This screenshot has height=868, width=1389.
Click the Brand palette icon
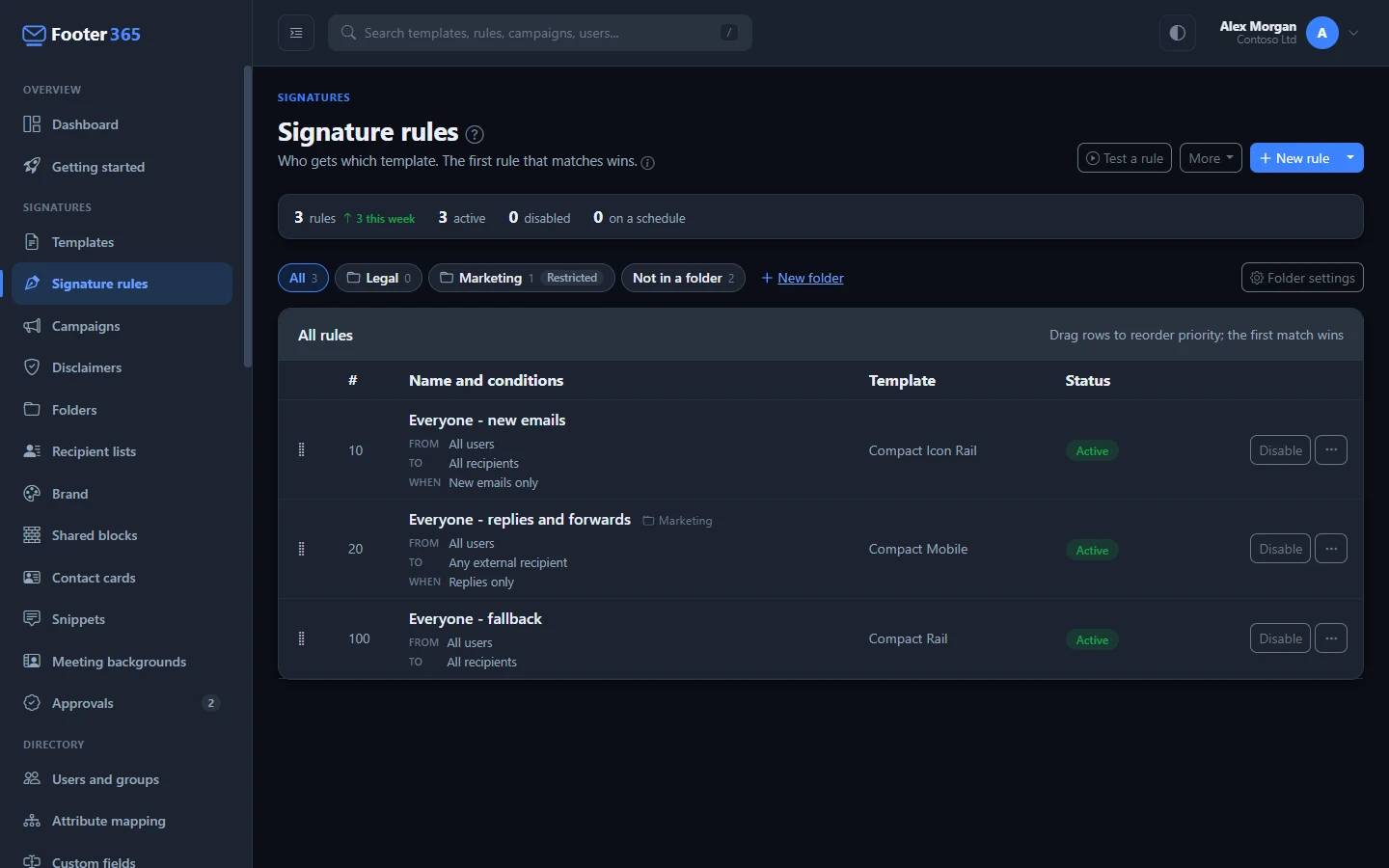coord(32,493)
